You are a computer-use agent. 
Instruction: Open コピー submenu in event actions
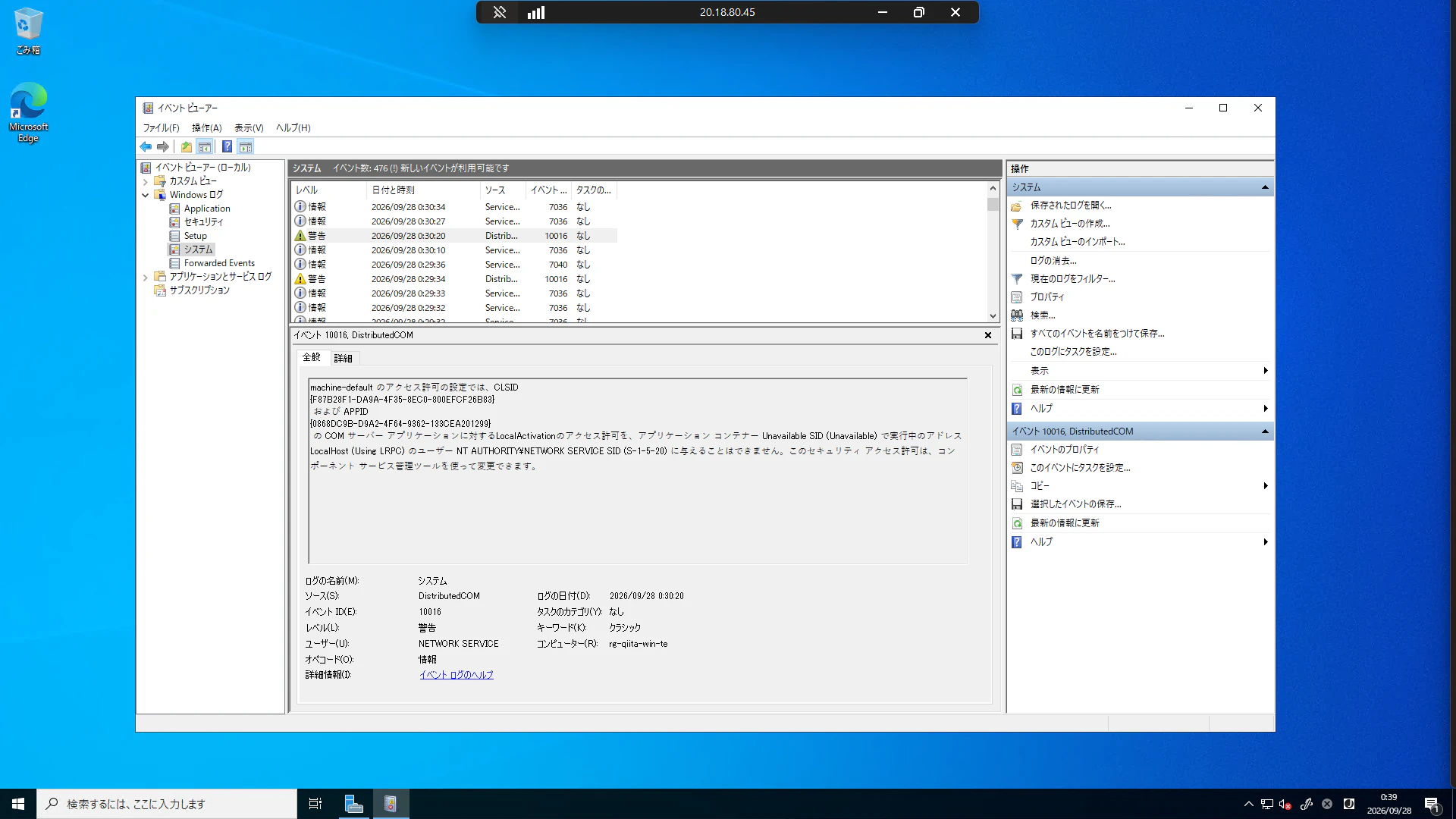[1265, 486]
